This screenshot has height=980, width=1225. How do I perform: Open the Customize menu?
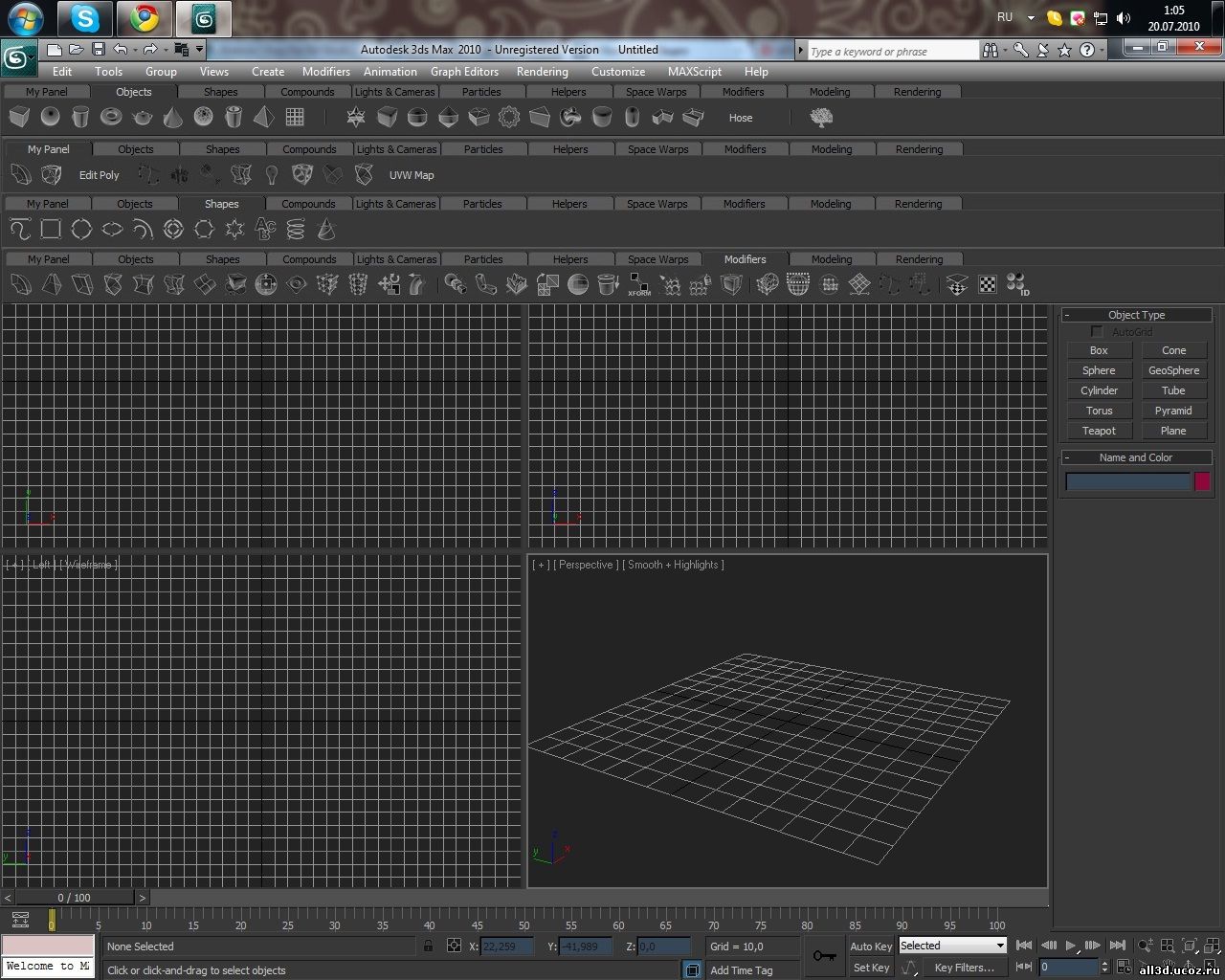click(618, 72)
